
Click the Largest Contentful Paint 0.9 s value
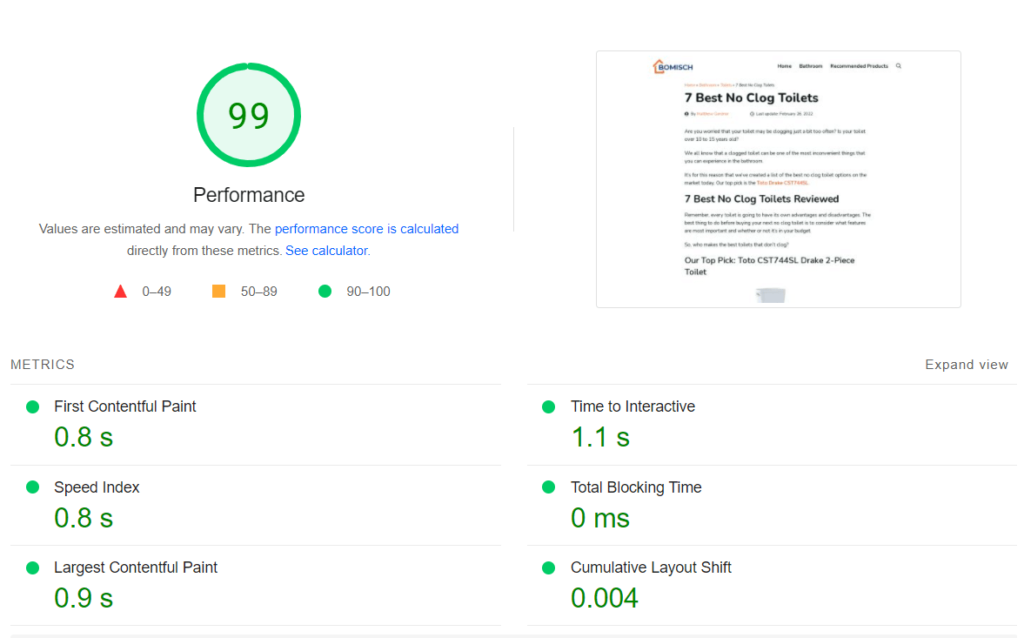83,598
